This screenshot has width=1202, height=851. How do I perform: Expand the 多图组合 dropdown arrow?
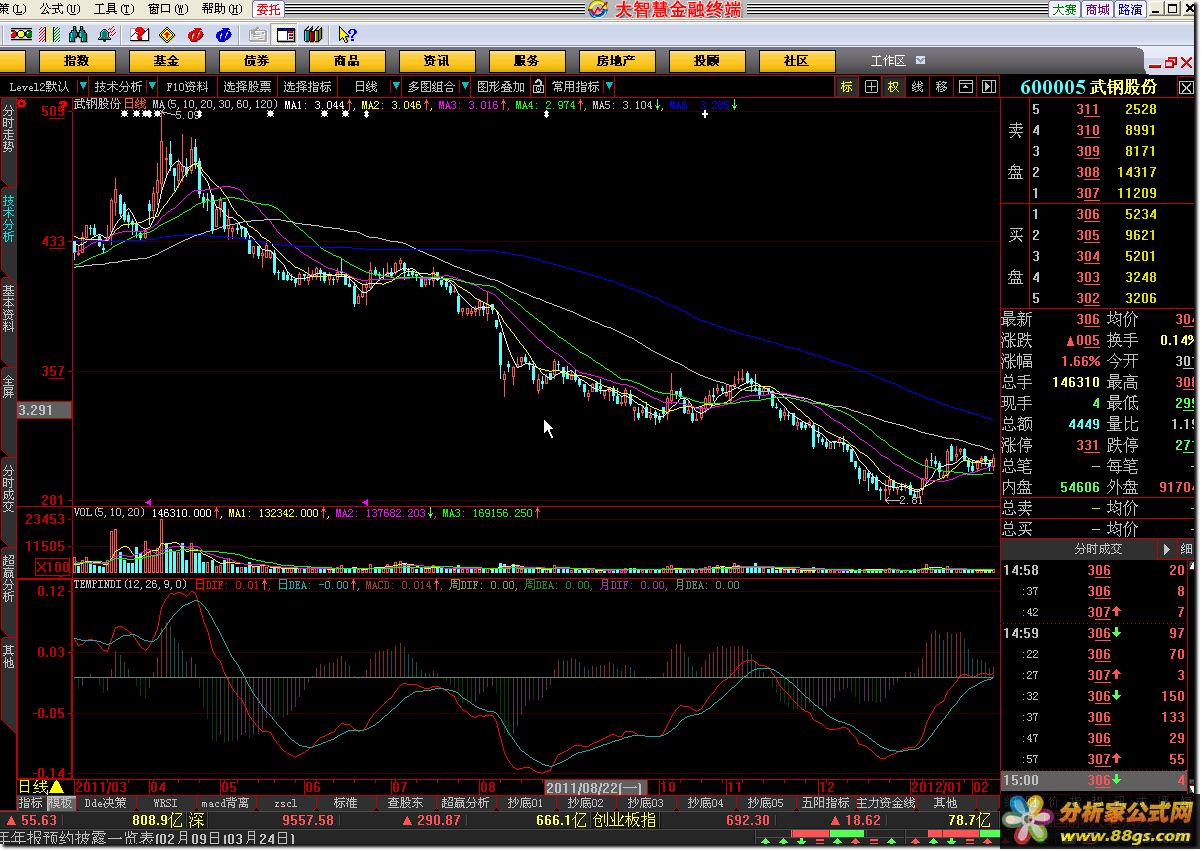click(465, 87)
